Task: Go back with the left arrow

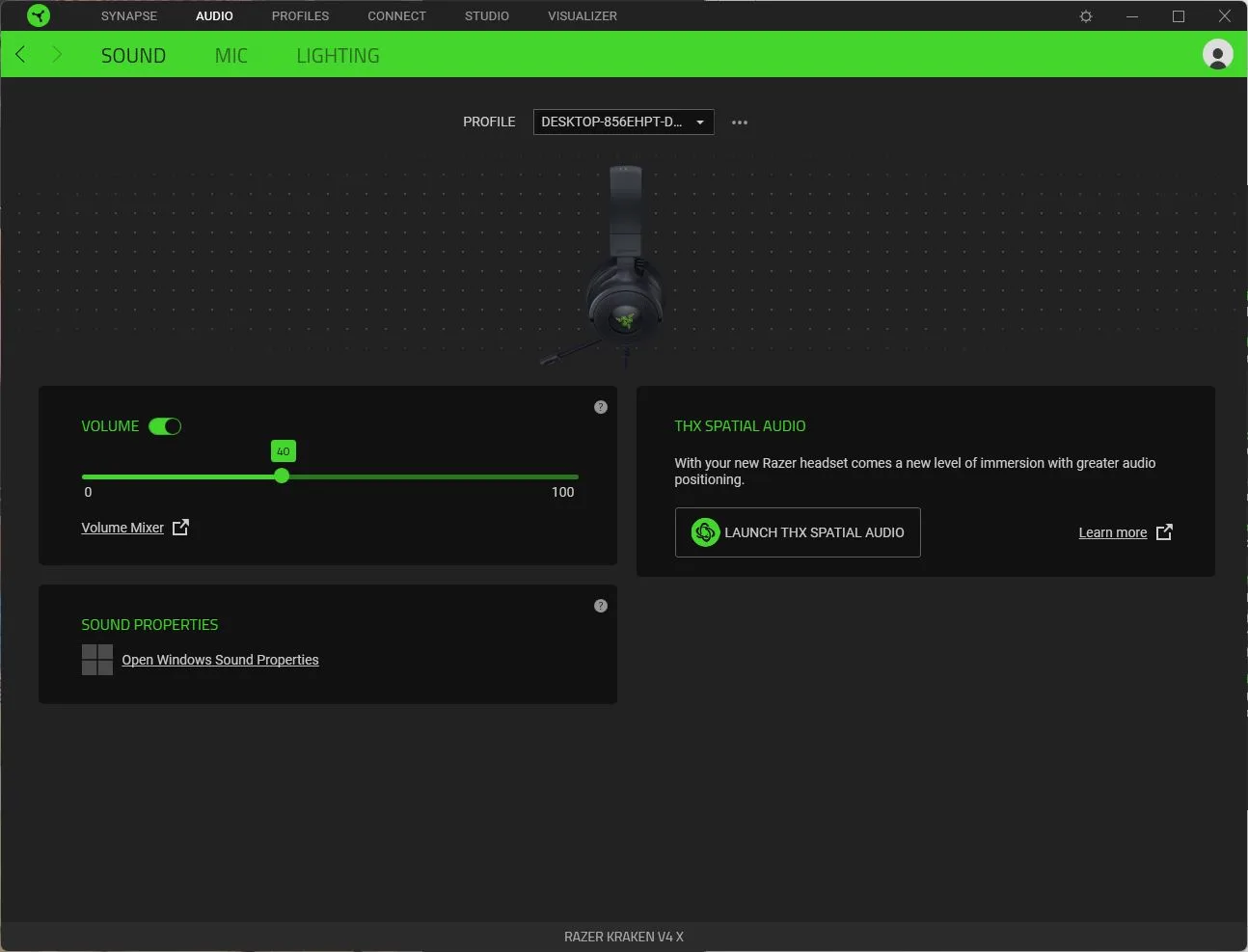Action: 20,54
